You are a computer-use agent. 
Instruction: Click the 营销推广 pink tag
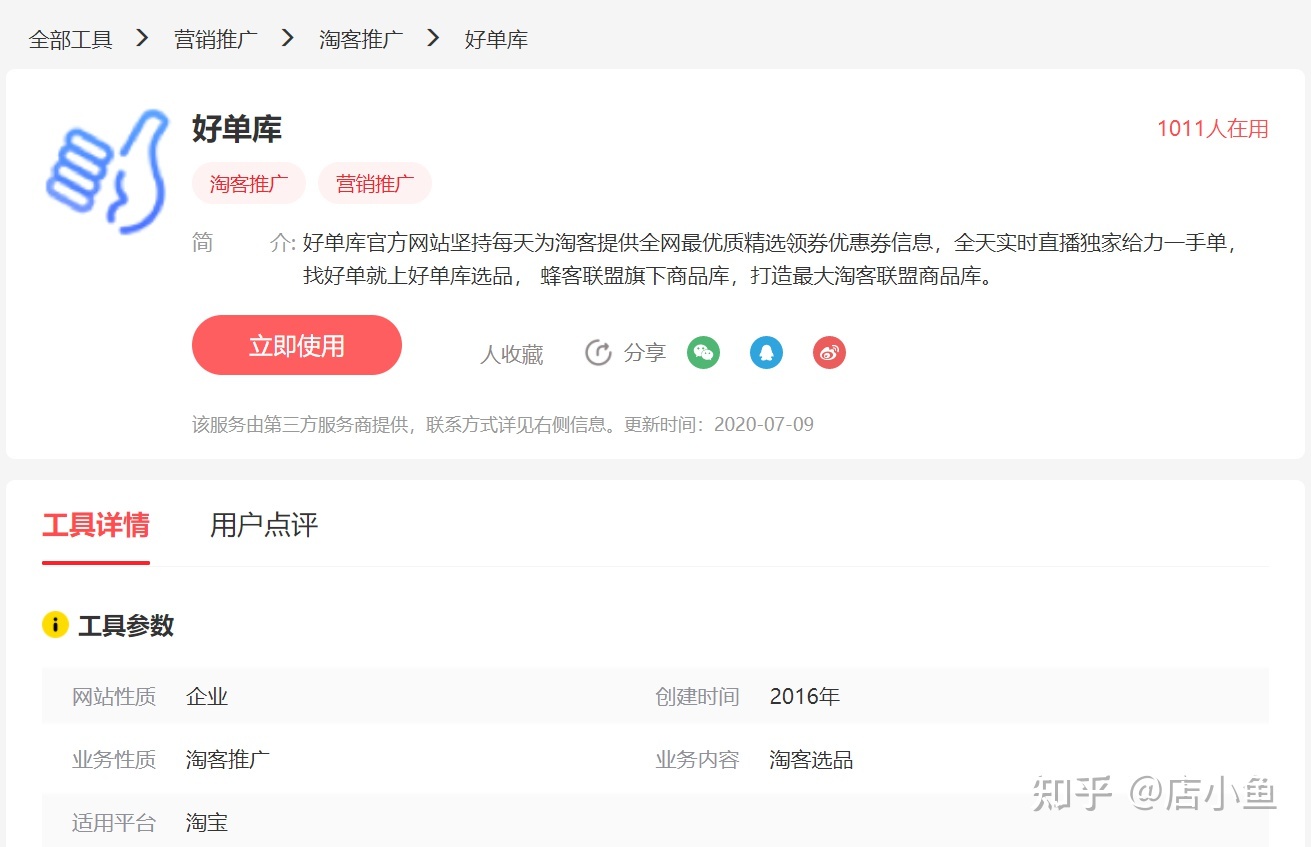click(x=375, y=183)
